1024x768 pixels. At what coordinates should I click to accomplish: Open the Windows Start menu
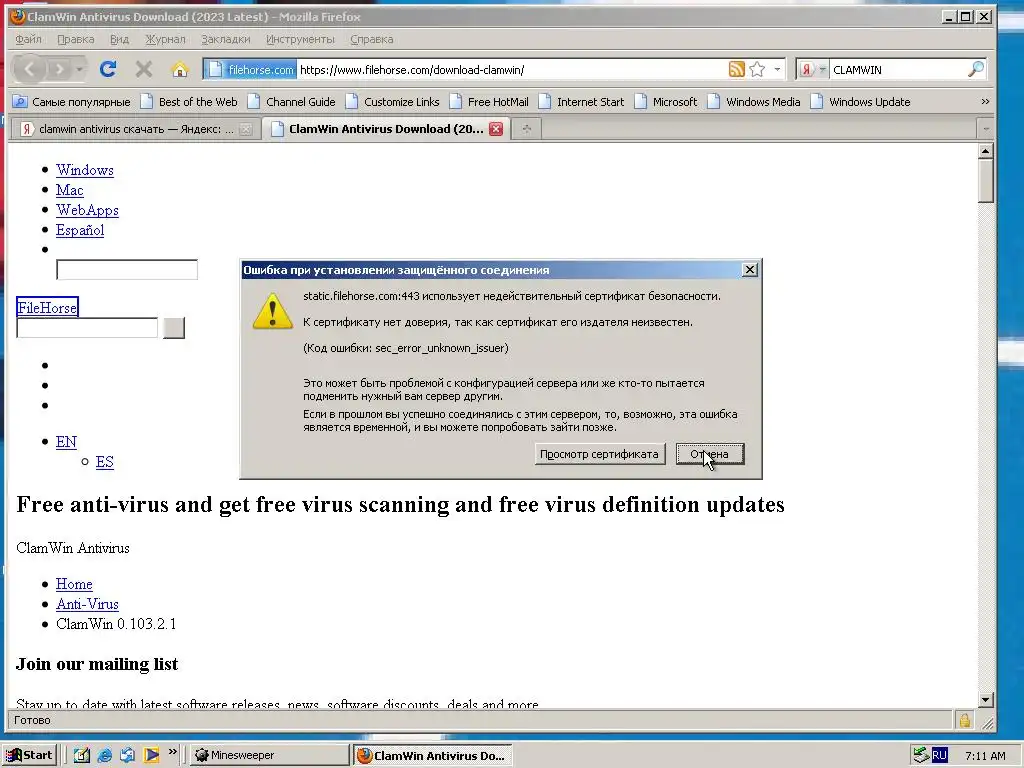(x=29, y=755)
